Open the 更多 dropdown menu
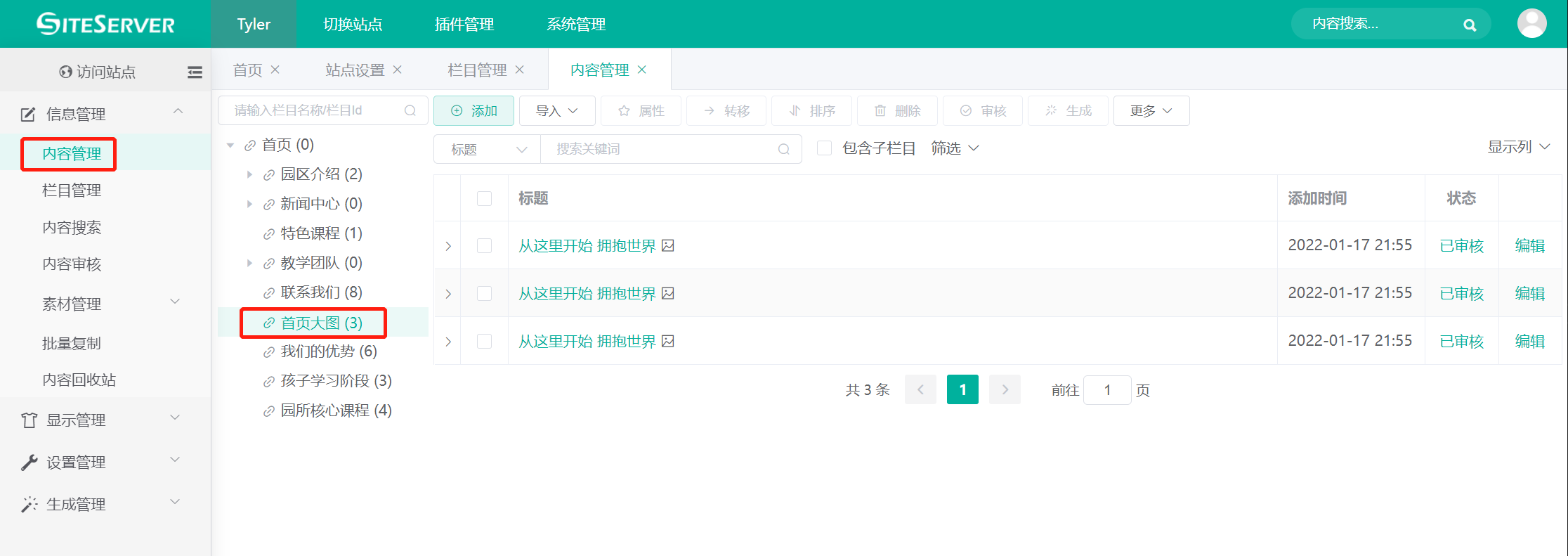 click(x=1151, y=111)
